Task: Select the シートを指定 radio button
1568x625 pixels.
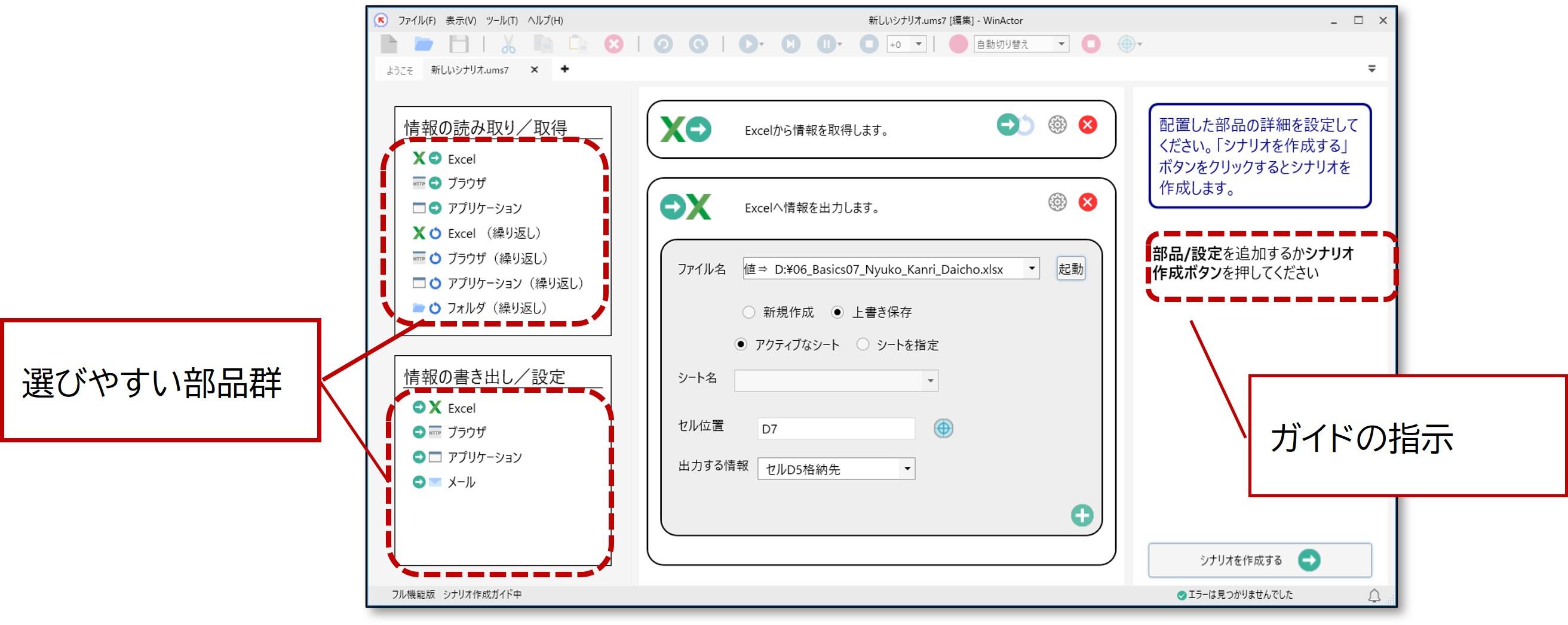Action: tap(863, 344)
